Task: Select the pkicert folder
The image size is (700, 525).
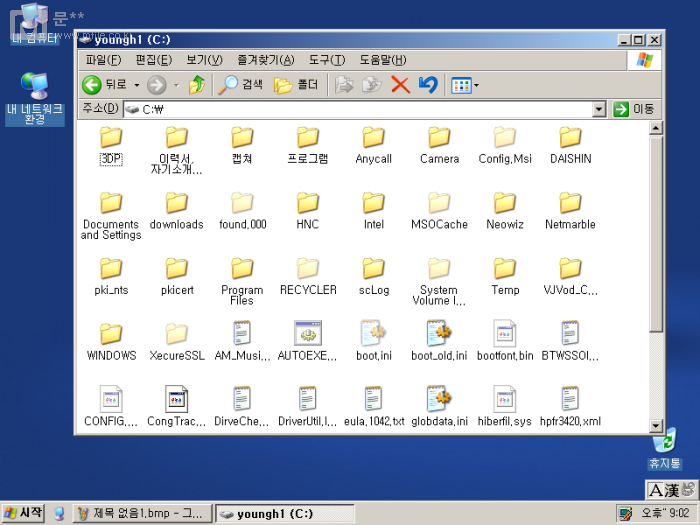Action: (x=176, y=277)
